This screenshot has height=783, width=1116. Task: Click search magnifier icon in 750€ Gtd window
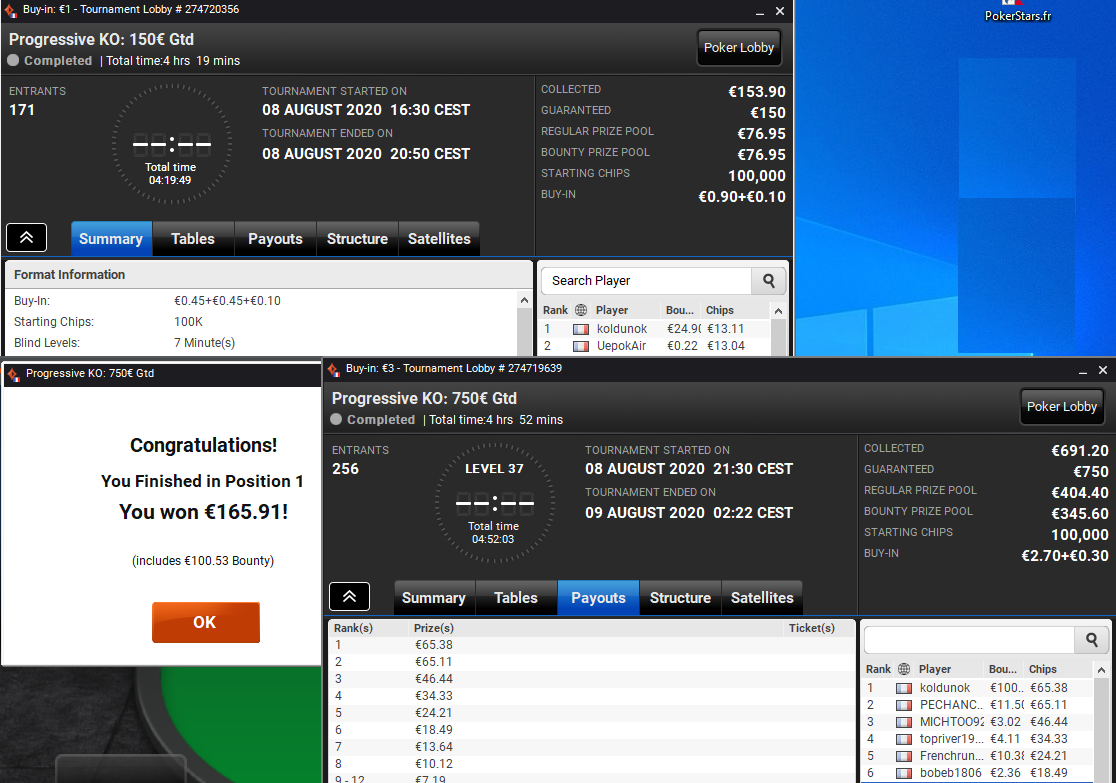coord(1092,639)
